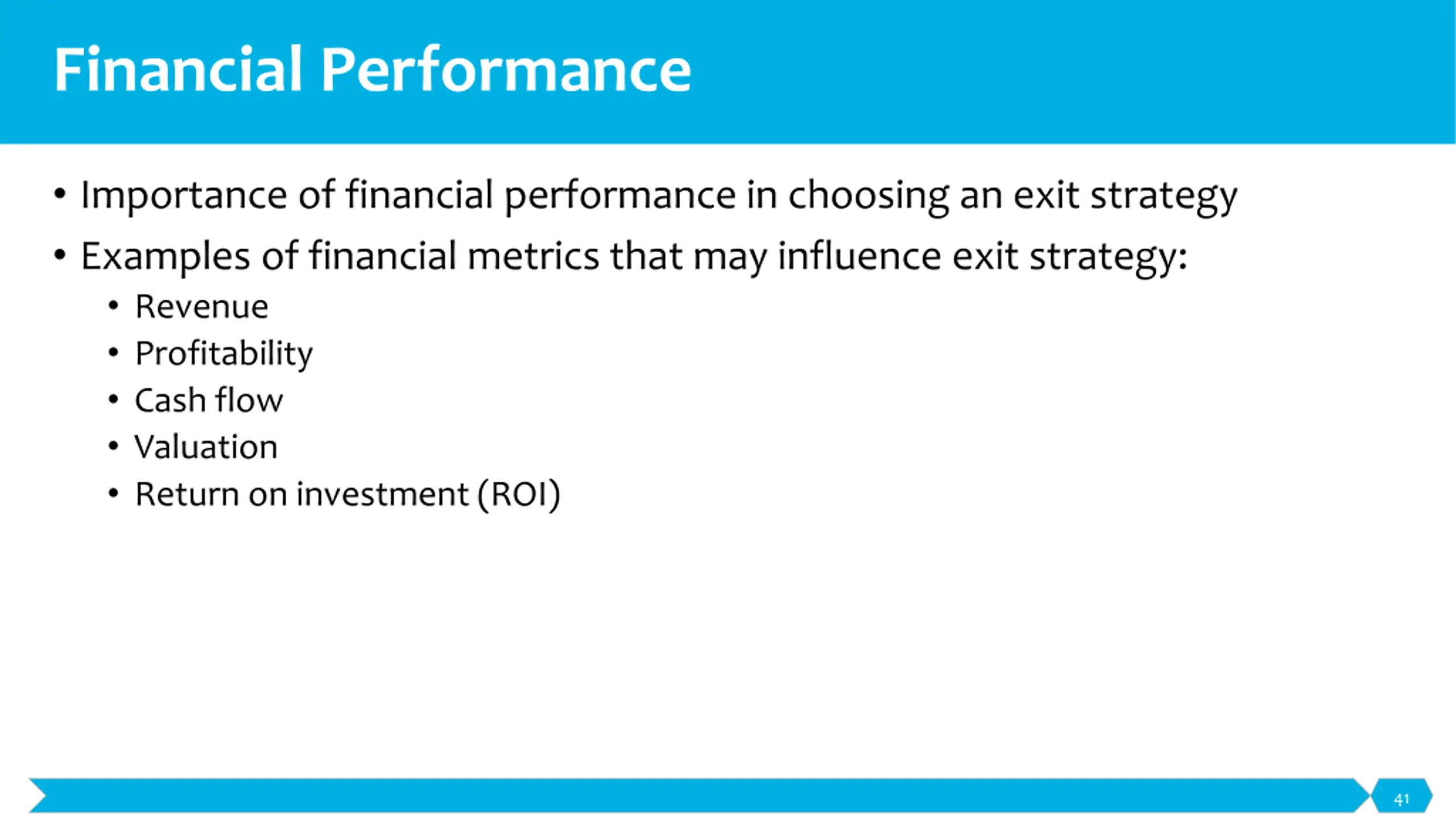Click the "Profitability" sub-bullet text

tap(224, 354)
